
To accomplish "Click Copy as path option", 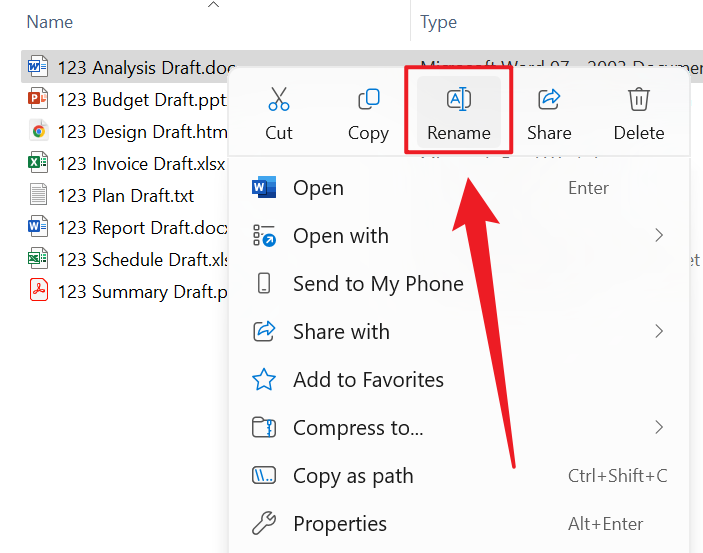I will (353, 476).
